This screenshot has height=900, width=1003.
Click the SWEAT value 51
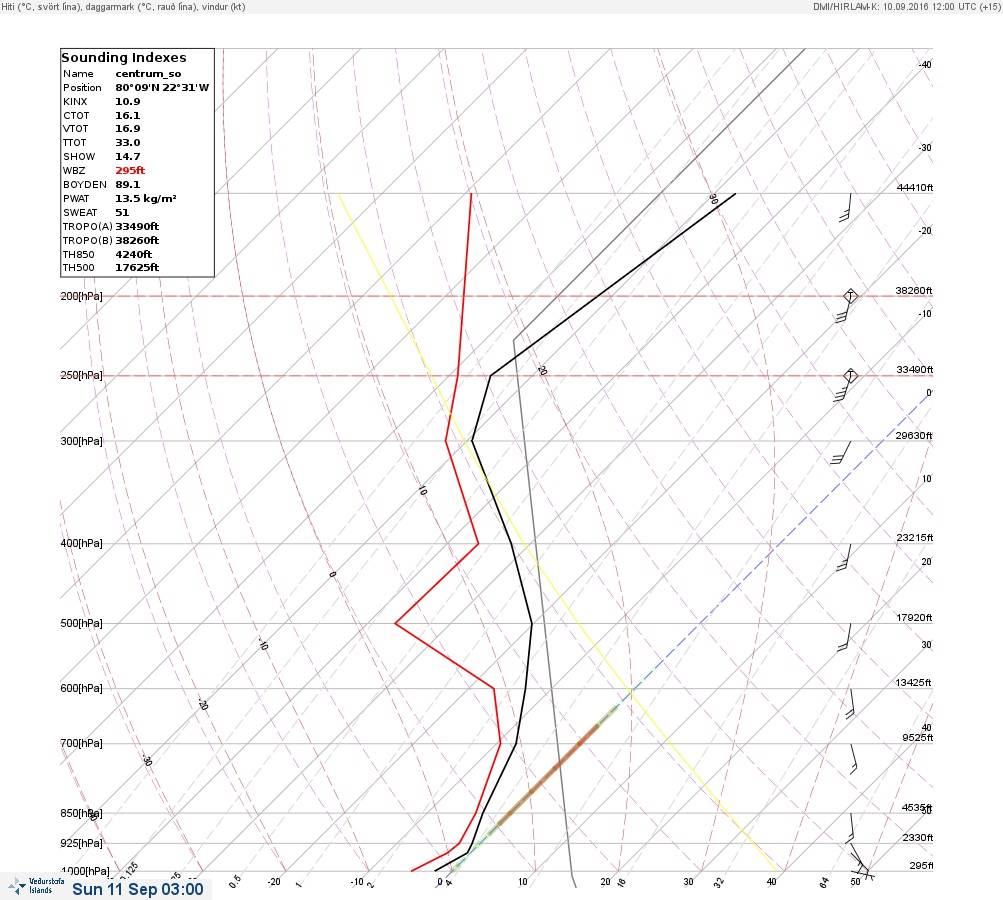pos(122,212)
